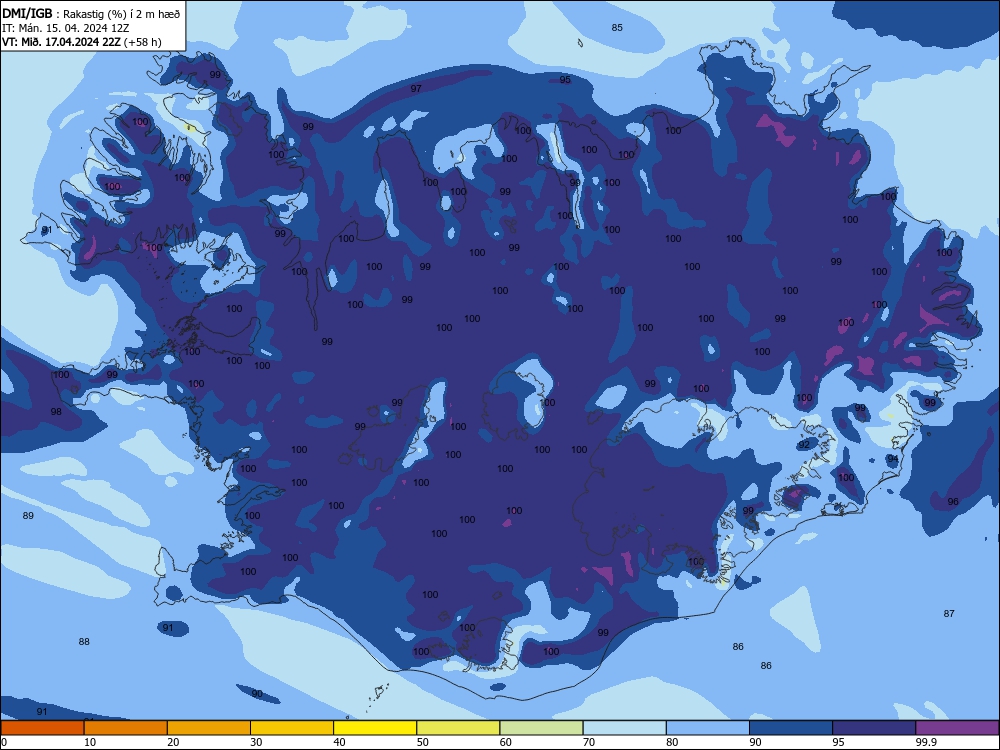Pick the purple above-99.9 legend swatch
Image resolution: width=1000 pixels, height=750 pixels.
pyautogui.click(x=957, y=728)
